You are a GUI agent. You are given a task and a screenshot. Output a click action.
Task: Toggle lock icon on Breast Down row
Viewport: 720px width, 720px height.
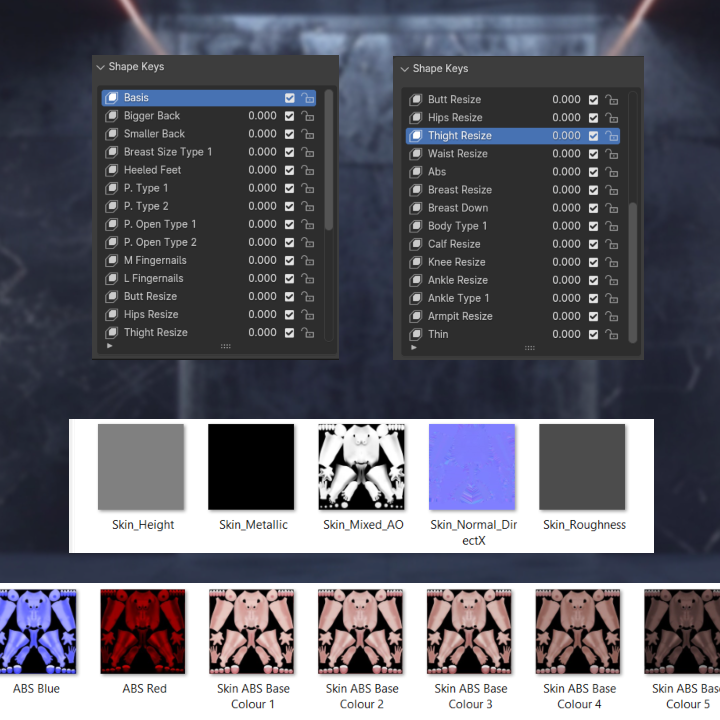(x=612, y=208)
